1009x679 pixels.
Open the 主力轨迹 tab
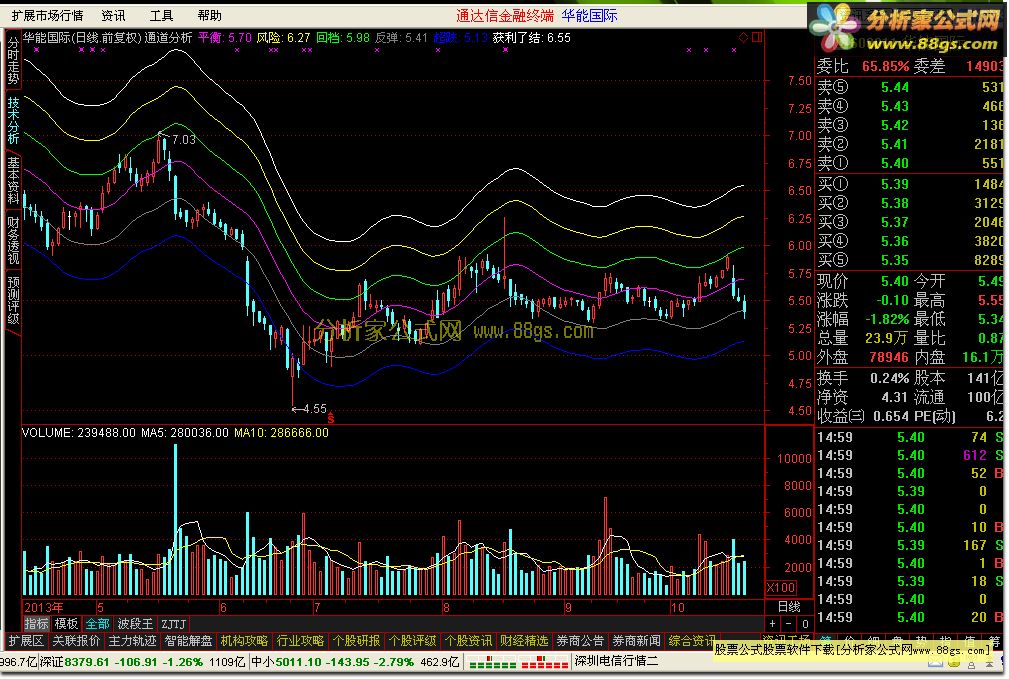pos(132,641)
